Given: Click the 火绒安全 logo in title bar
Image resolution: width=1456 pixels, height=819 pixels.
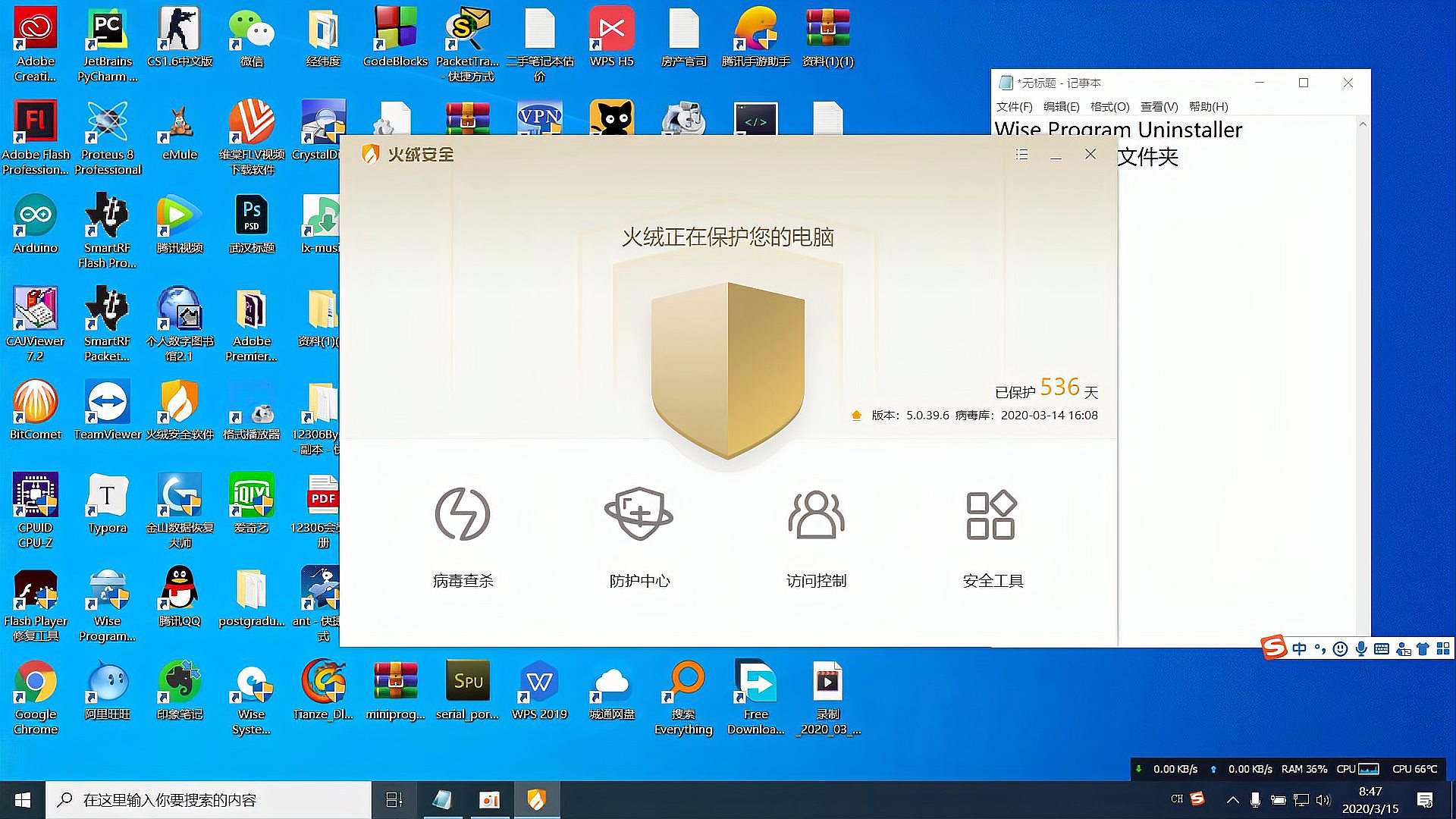Looking at the screenshot, I should [408, 155].
